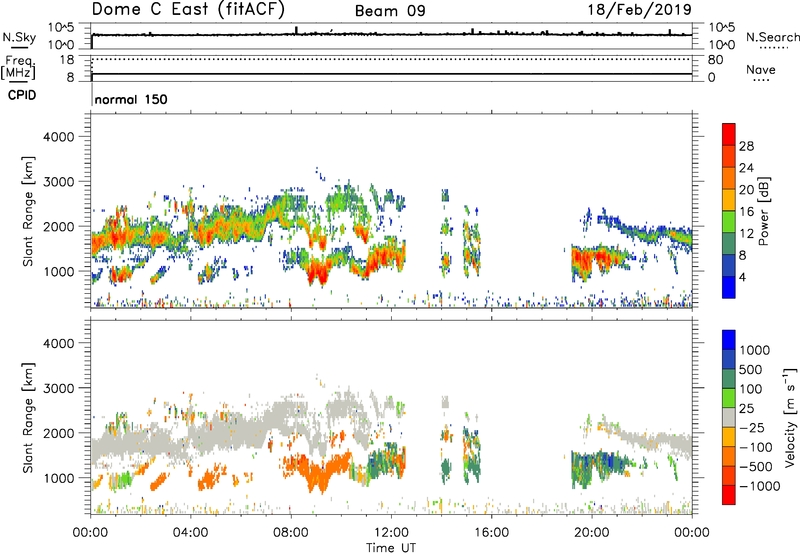The height and width of the screenshot is (554, 800).
Task: Click the '20:00' time axis label
Action: (x=591, y=533)
